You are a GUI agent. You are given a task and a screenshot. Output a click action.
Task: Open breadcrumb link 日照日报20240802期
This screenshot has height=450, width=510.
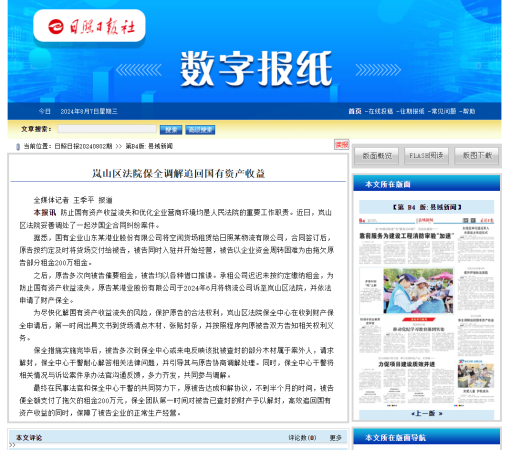point(83,146)
